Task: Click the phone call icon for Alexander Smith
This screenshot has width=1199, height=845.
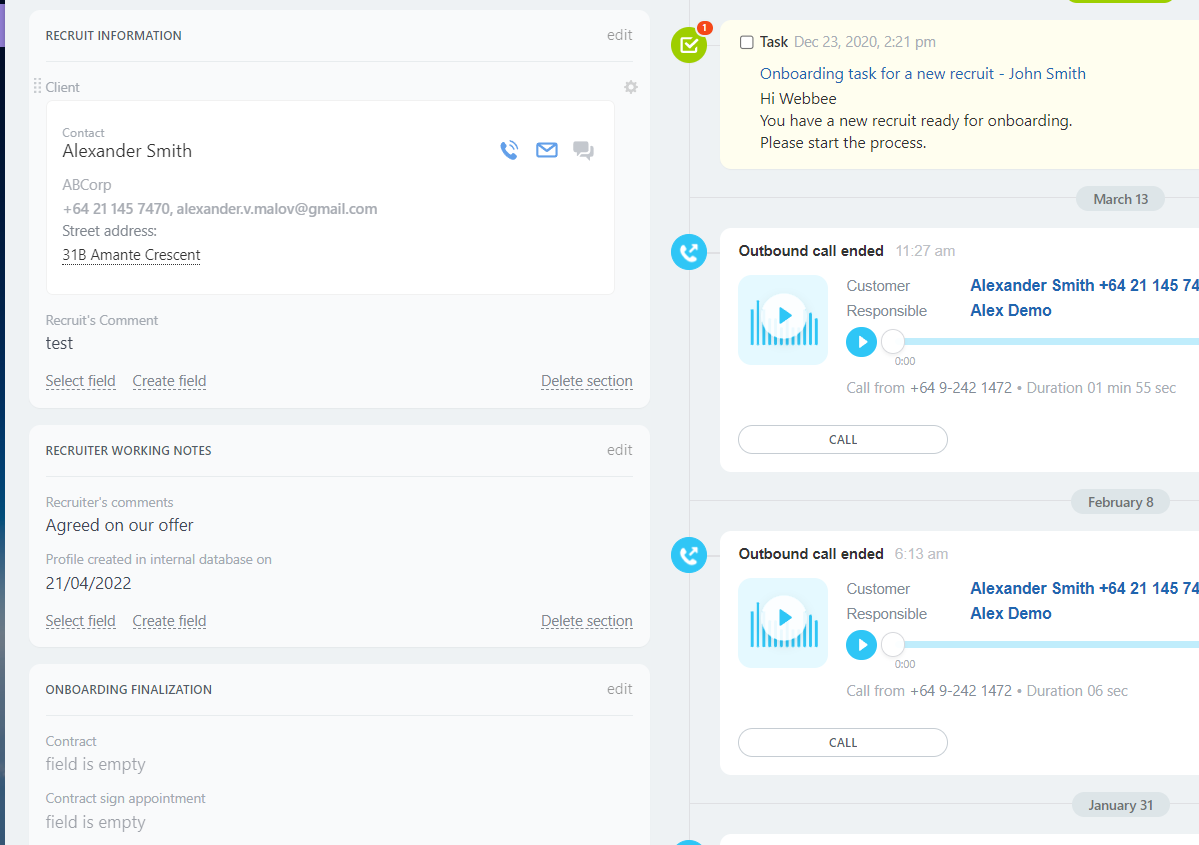Action: 509,151
